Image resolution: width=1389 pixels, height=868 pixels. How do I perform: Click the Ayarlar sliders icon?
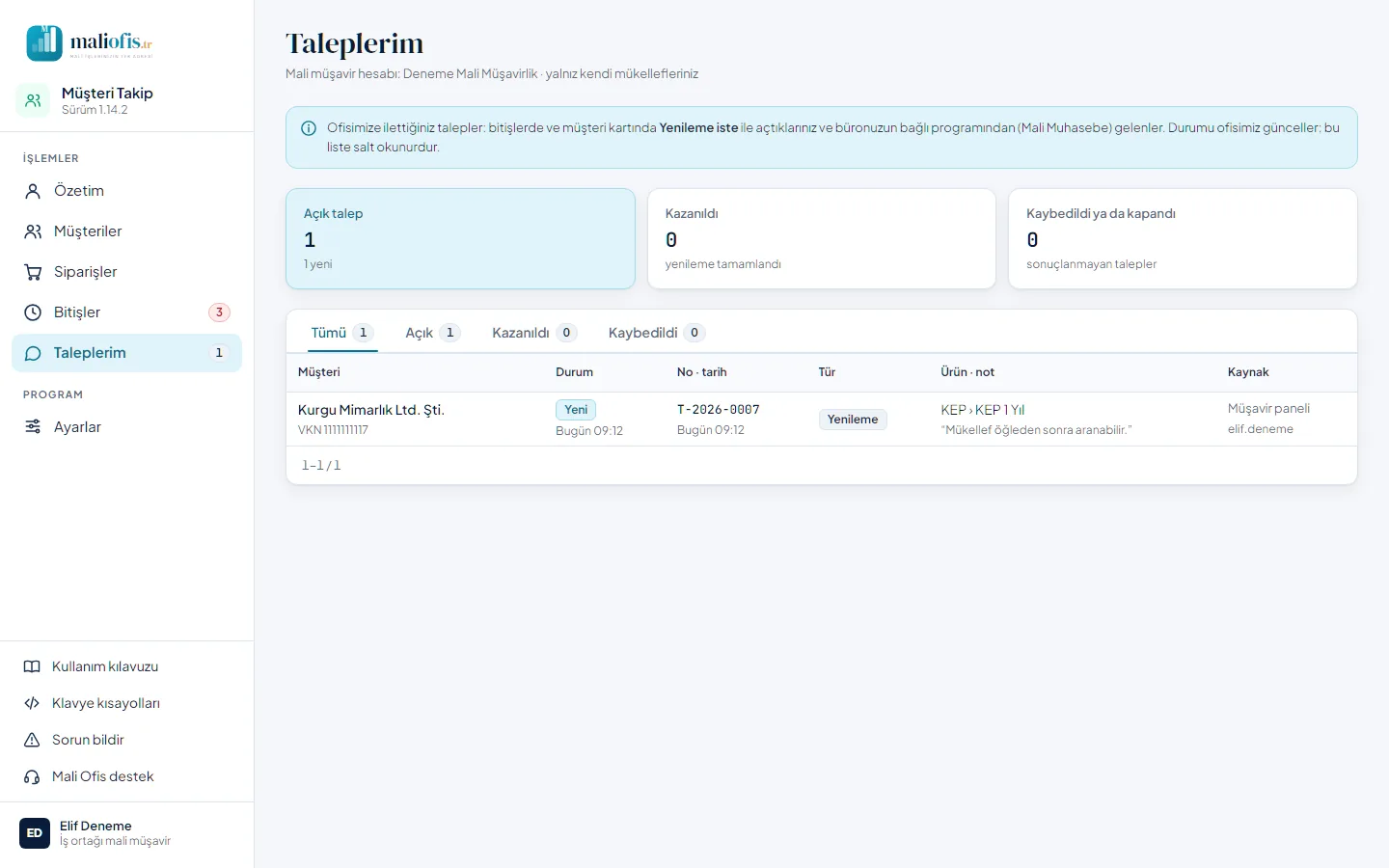(x=33, y=427)
